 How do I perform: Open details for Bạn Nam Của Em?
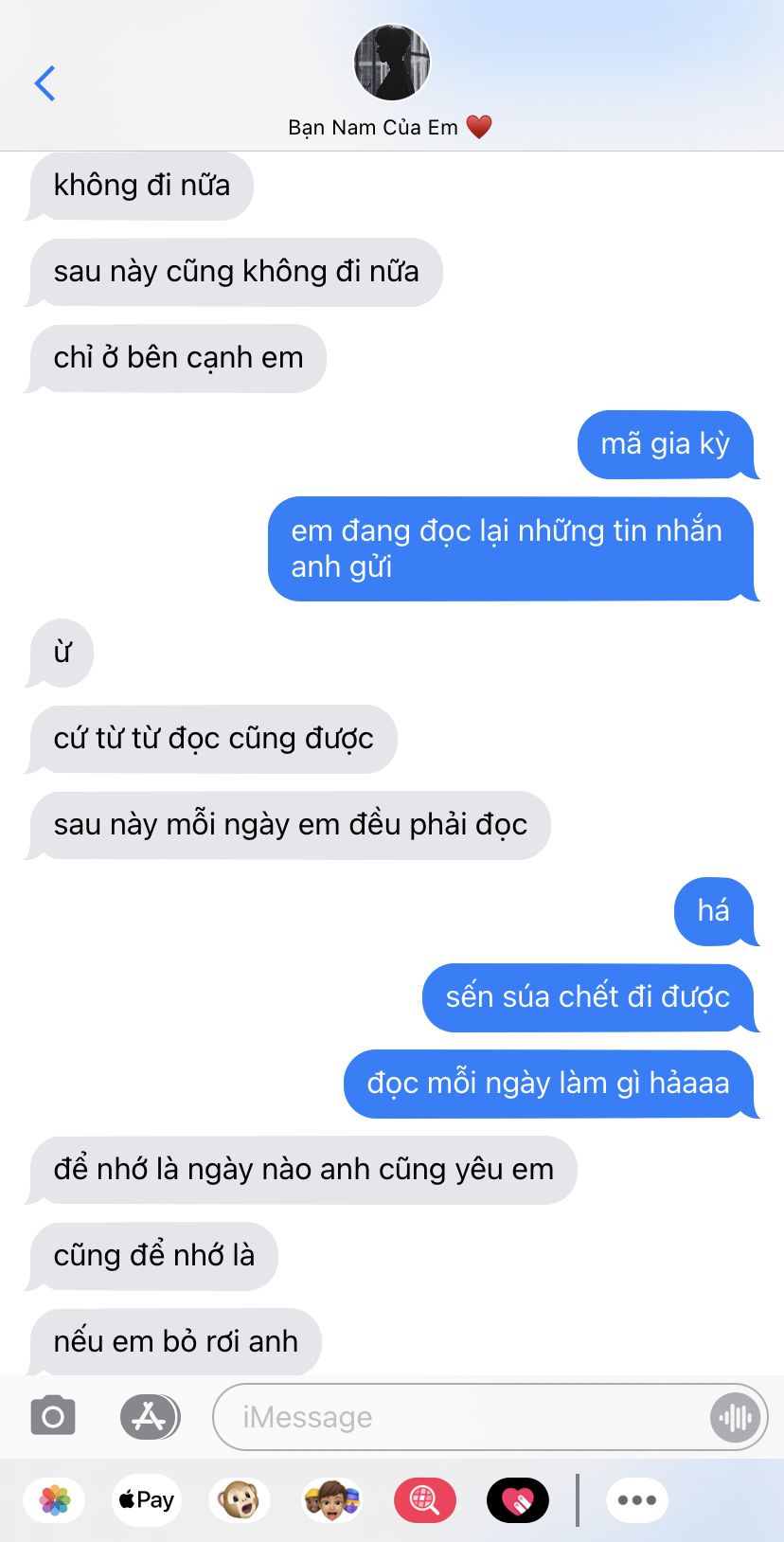pos(390,127)
